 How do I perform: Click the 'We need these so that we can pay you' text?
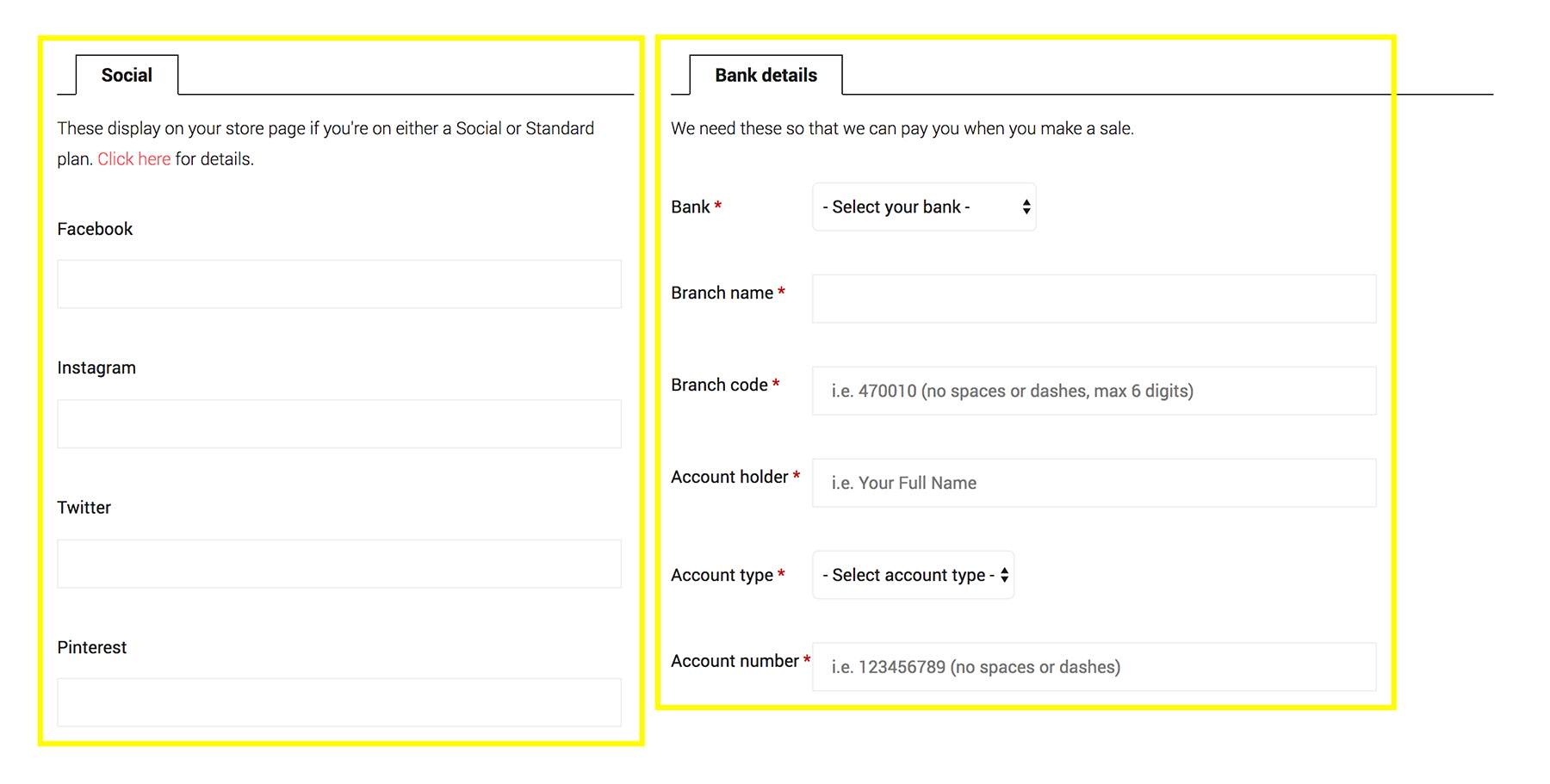tap(902, 128)
